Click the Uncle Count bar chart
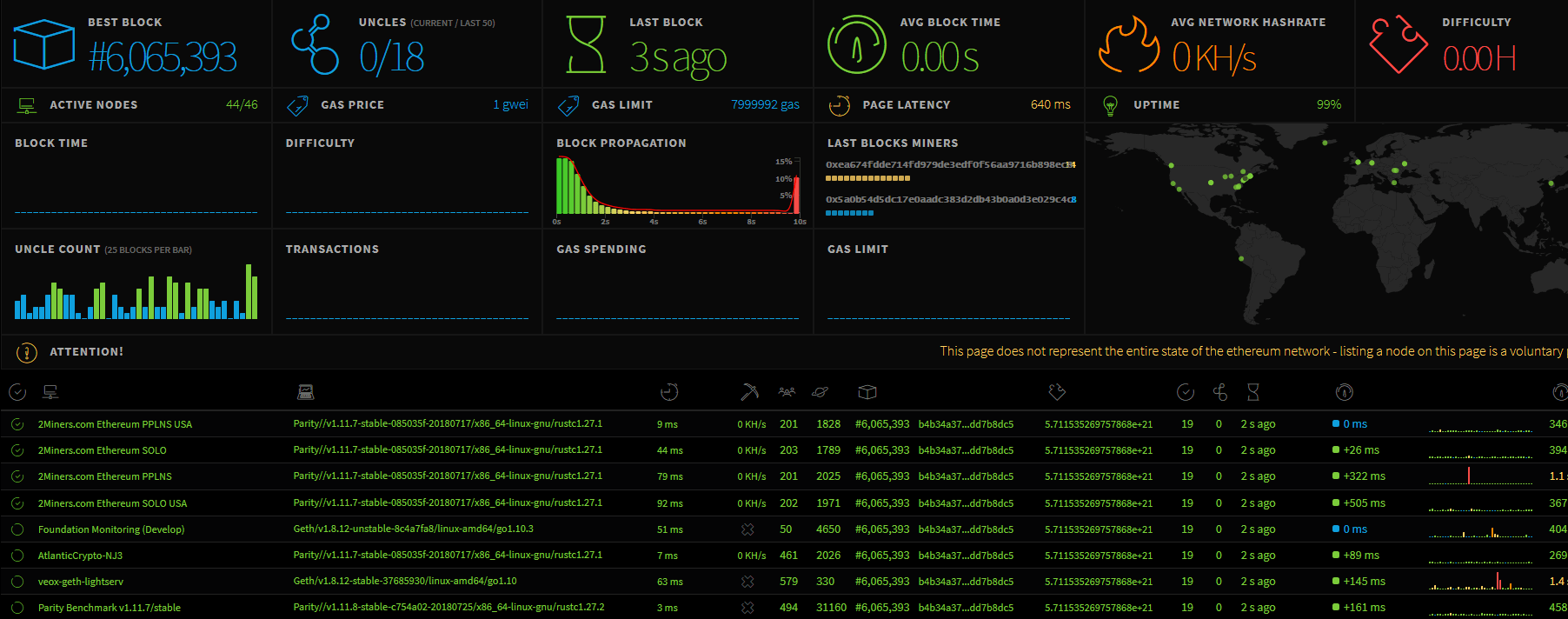The image size is (1568, 619). pyautogui.click(x=136, y=293)
